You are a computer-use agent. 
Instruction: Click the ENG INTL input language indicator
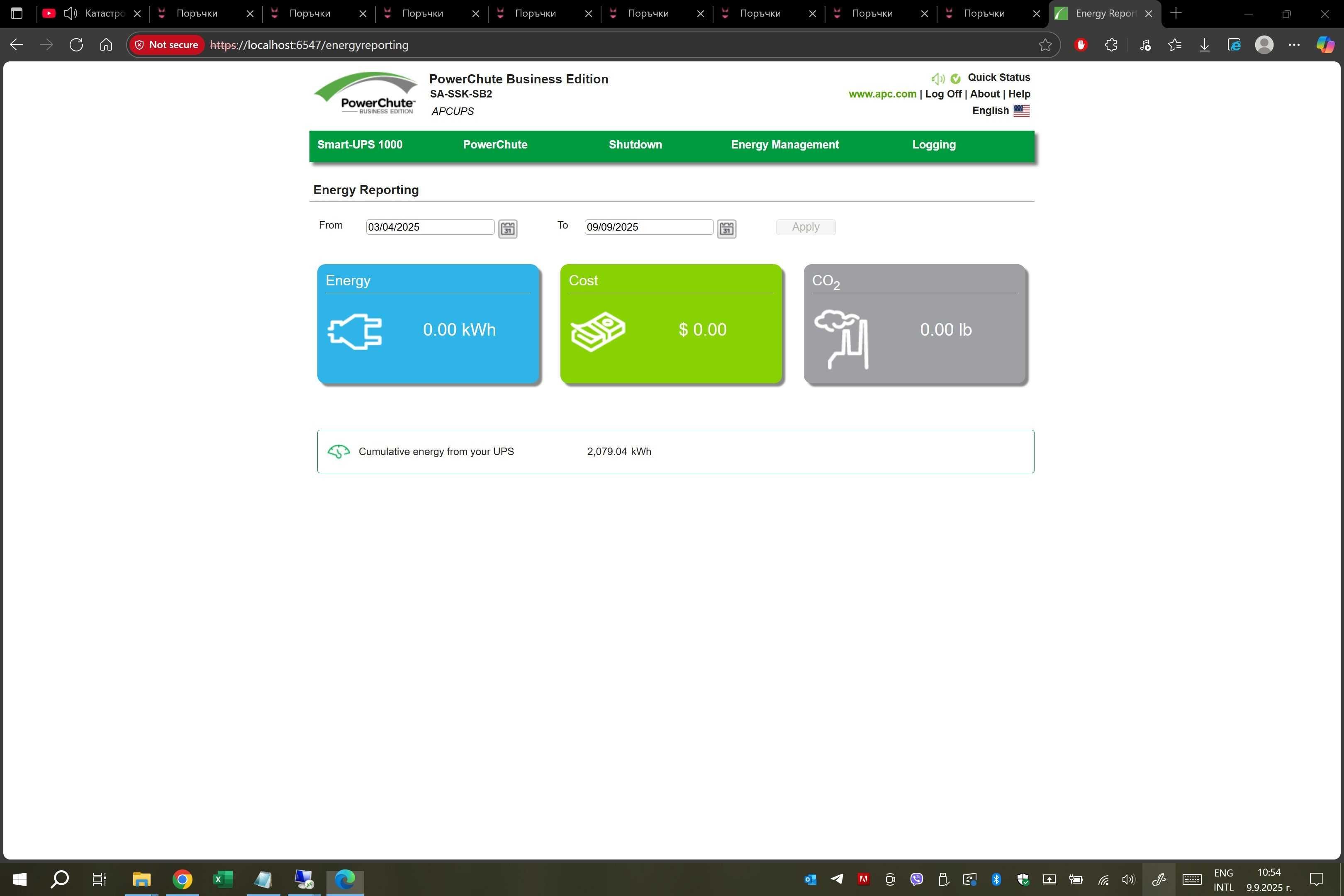[1223, 880]
